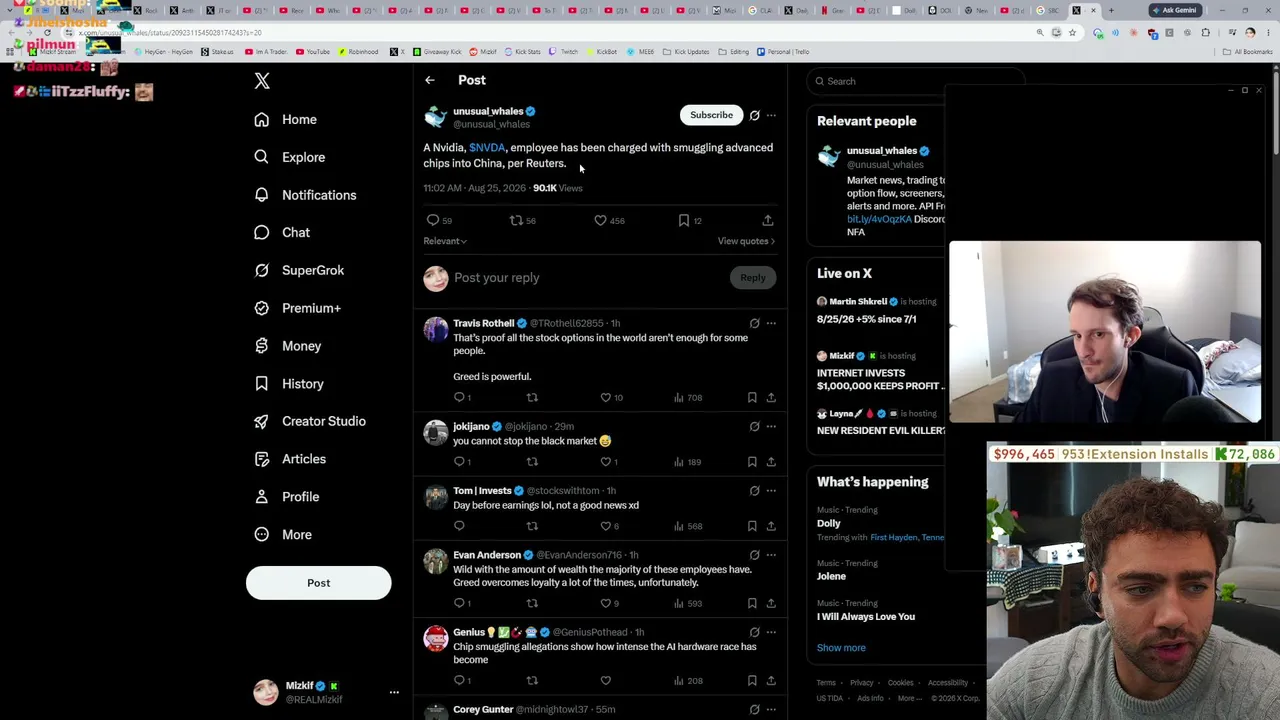
Task: Like Travis Rothell's reply
Action: click(605, 398)
